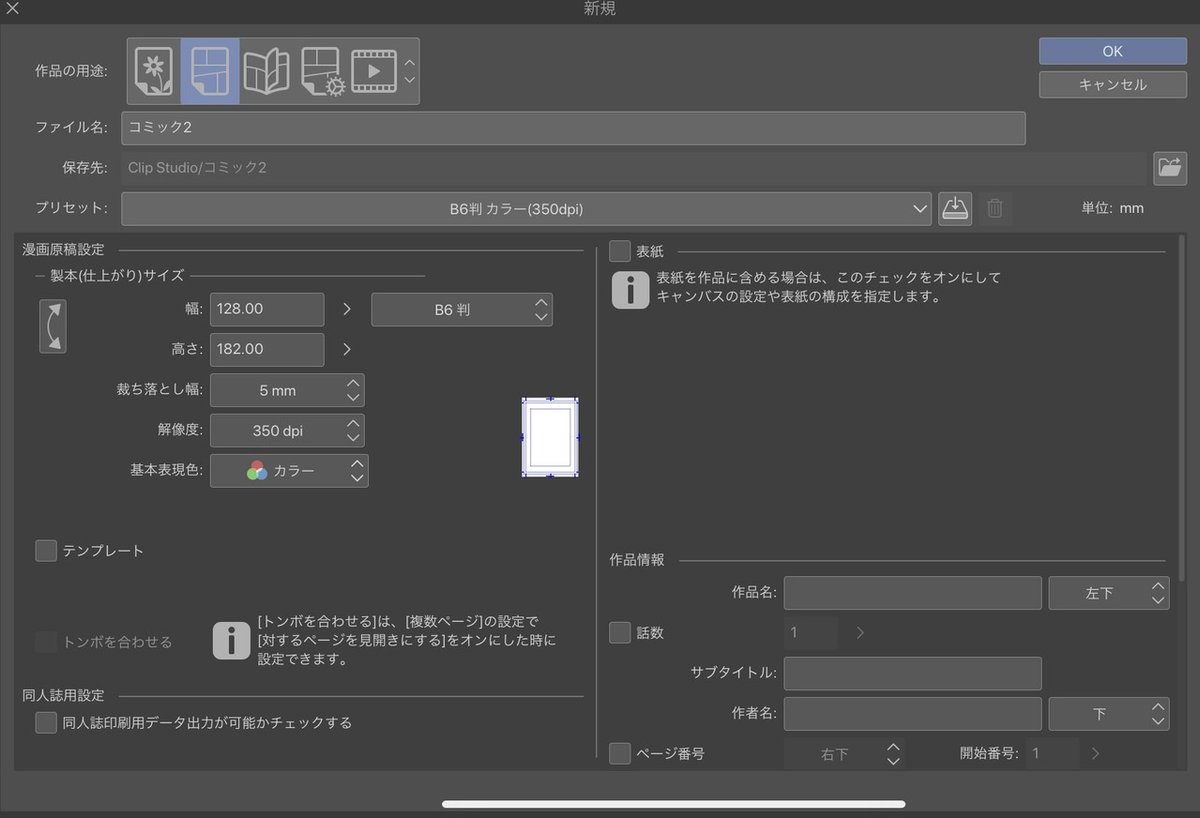1200x818 pixels.
Task: Select the Illustration work type icon
Action: pyautogui.click(x=153, y=70)
